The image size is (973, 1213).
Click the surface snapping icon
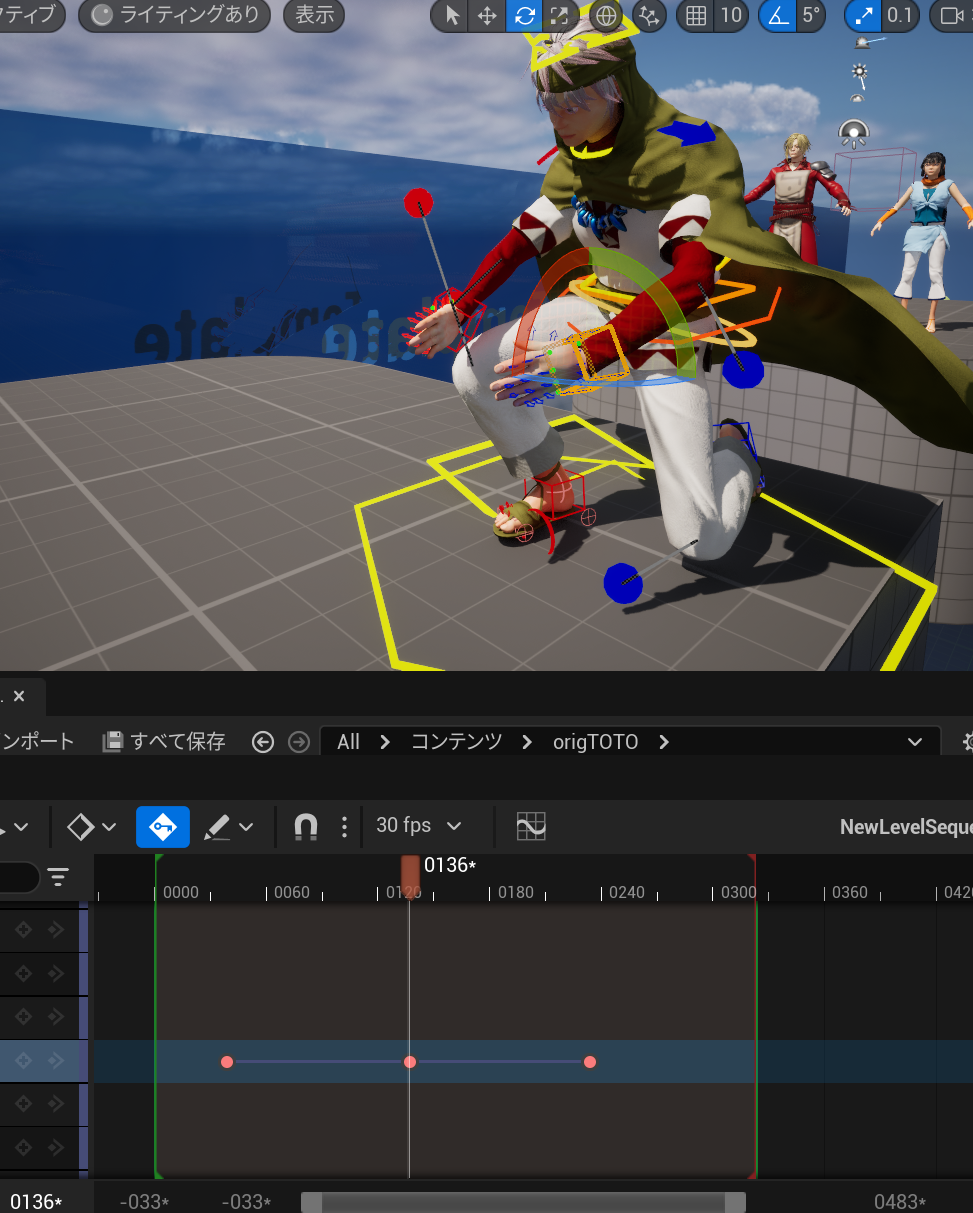650,15
